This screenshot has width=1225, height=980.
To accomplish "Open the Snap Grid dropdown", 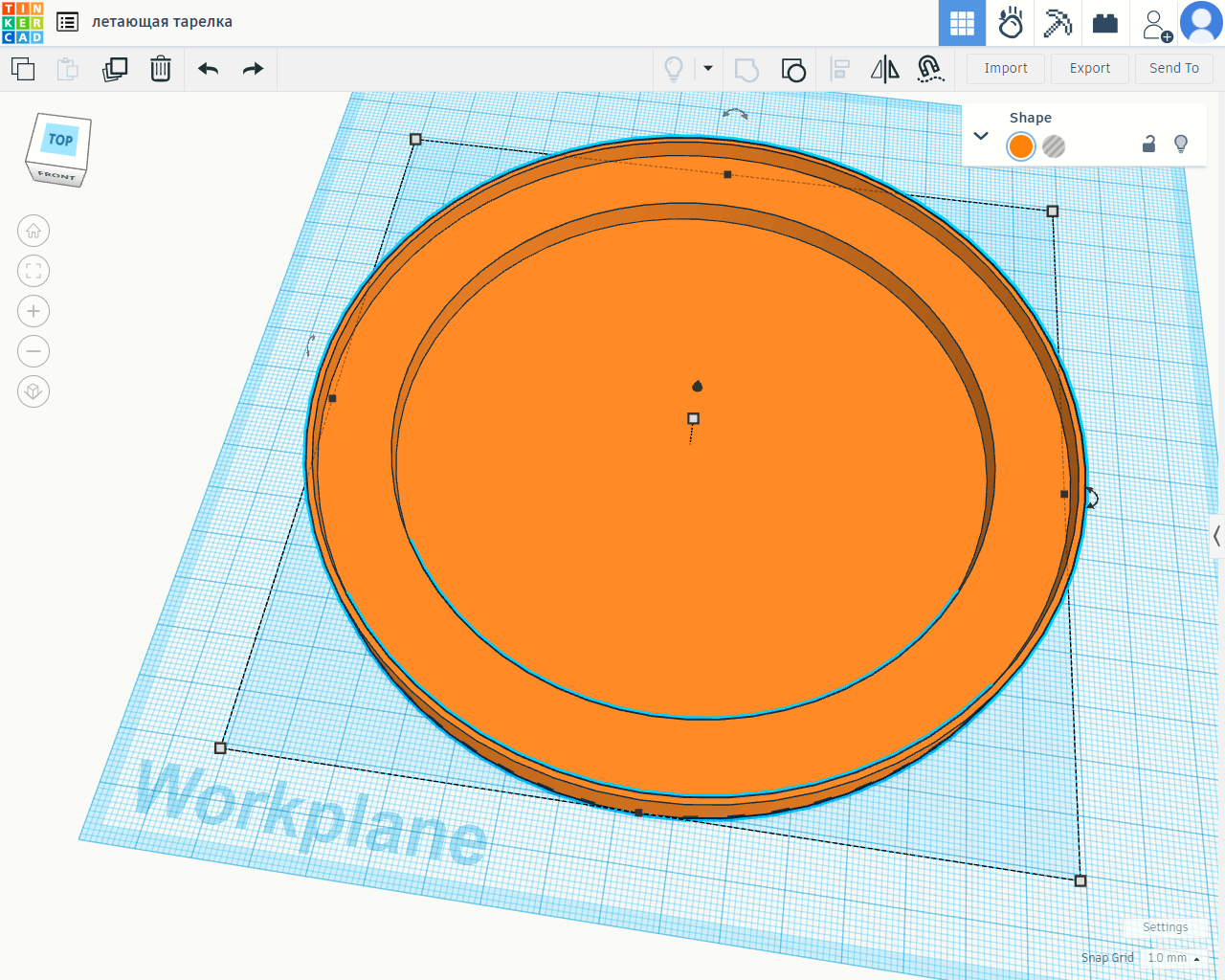I will click(x=1173, y=958).
